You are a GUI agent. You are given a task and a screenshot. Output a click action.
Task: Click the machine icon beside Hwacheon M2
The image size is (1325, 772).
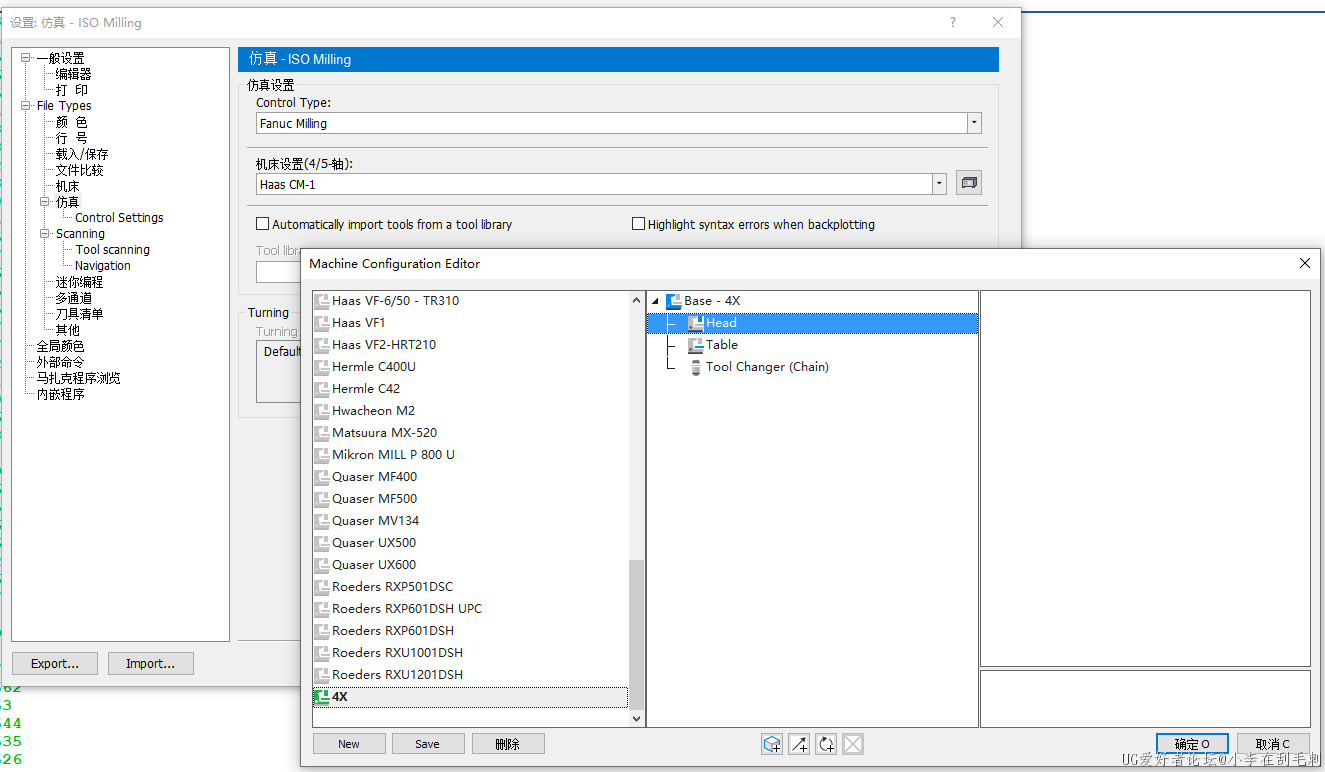(322, 411)
